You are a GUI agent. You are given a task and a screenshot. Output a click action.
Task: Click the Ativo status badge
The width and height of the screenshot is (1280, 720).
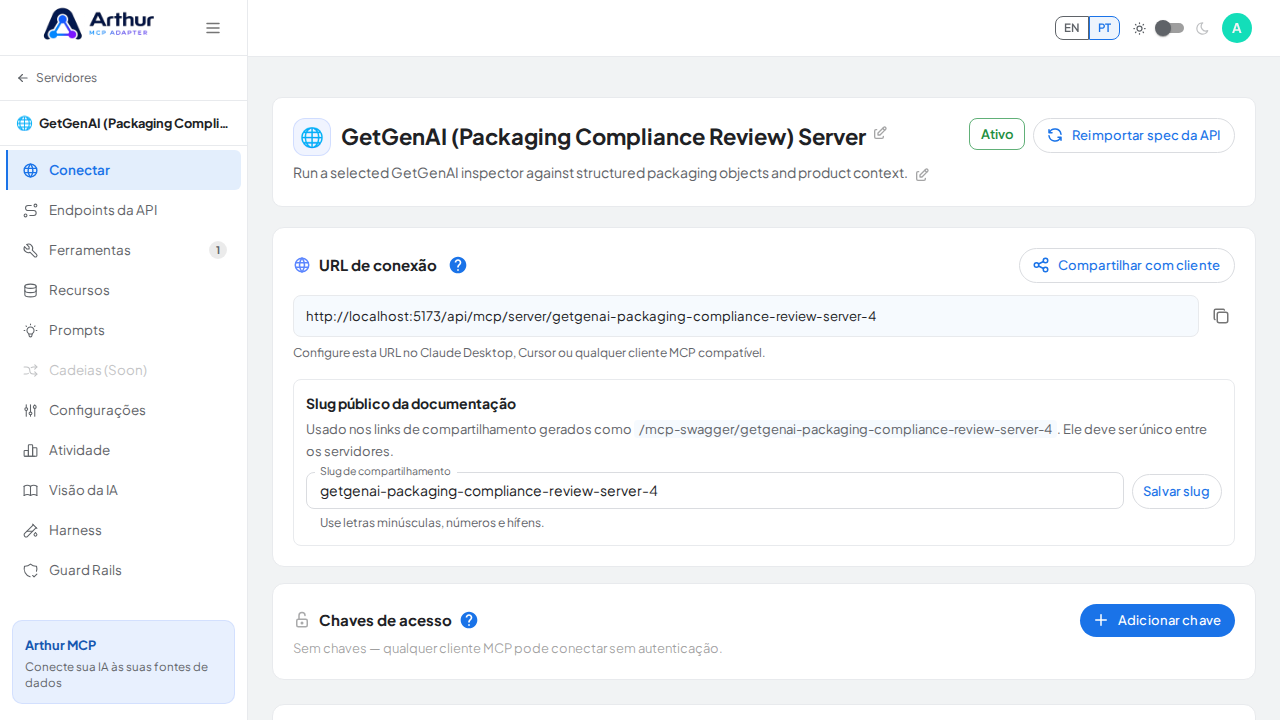[997, 134]
